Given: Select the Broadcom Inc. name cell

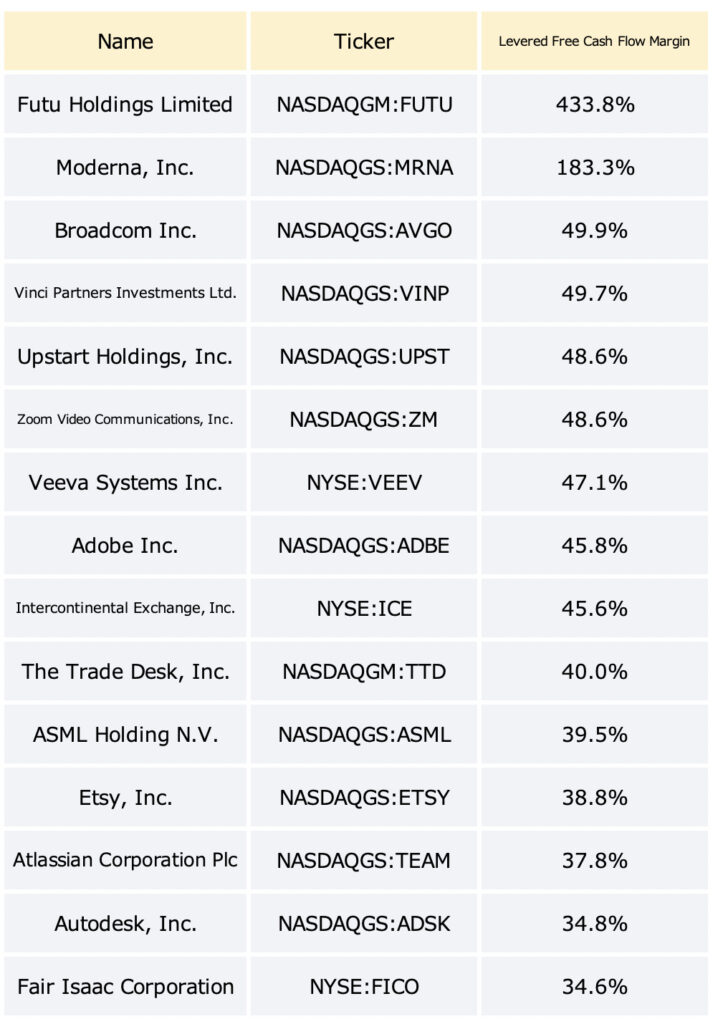Looking at the screenshot, I should [x=125, y=230].
